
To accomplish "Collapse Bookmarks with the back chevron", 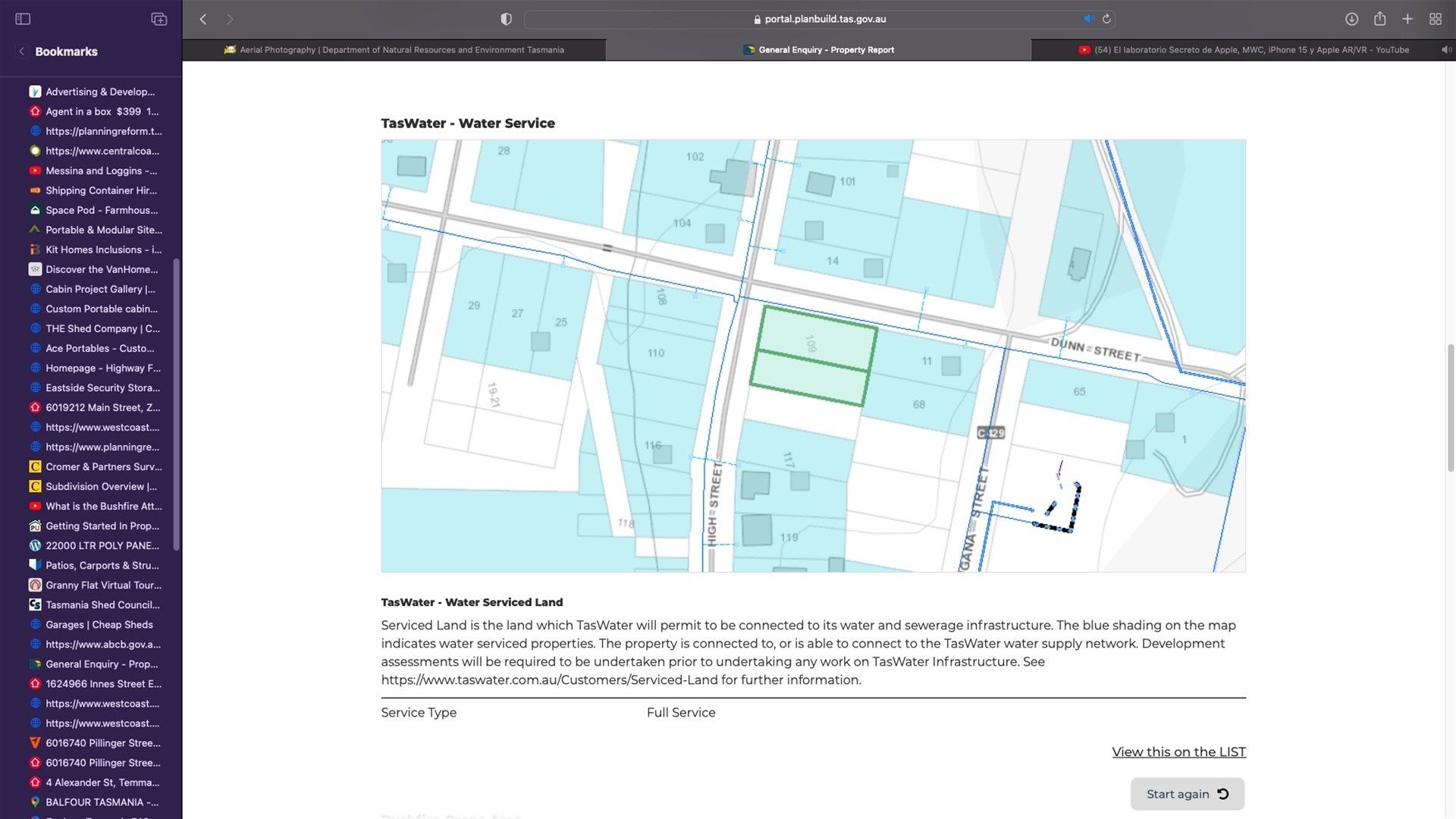I will point(21,52).
